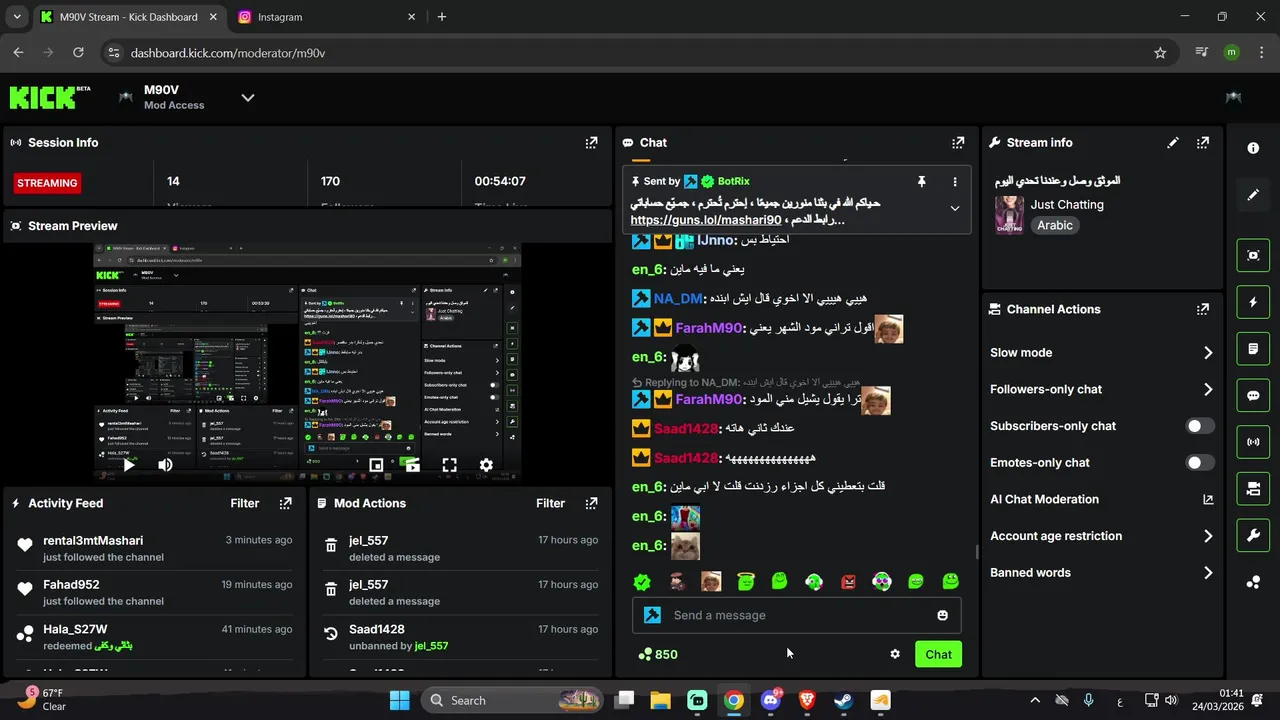
Task: Open pinned message three-dot options menu
Action: 955,182
